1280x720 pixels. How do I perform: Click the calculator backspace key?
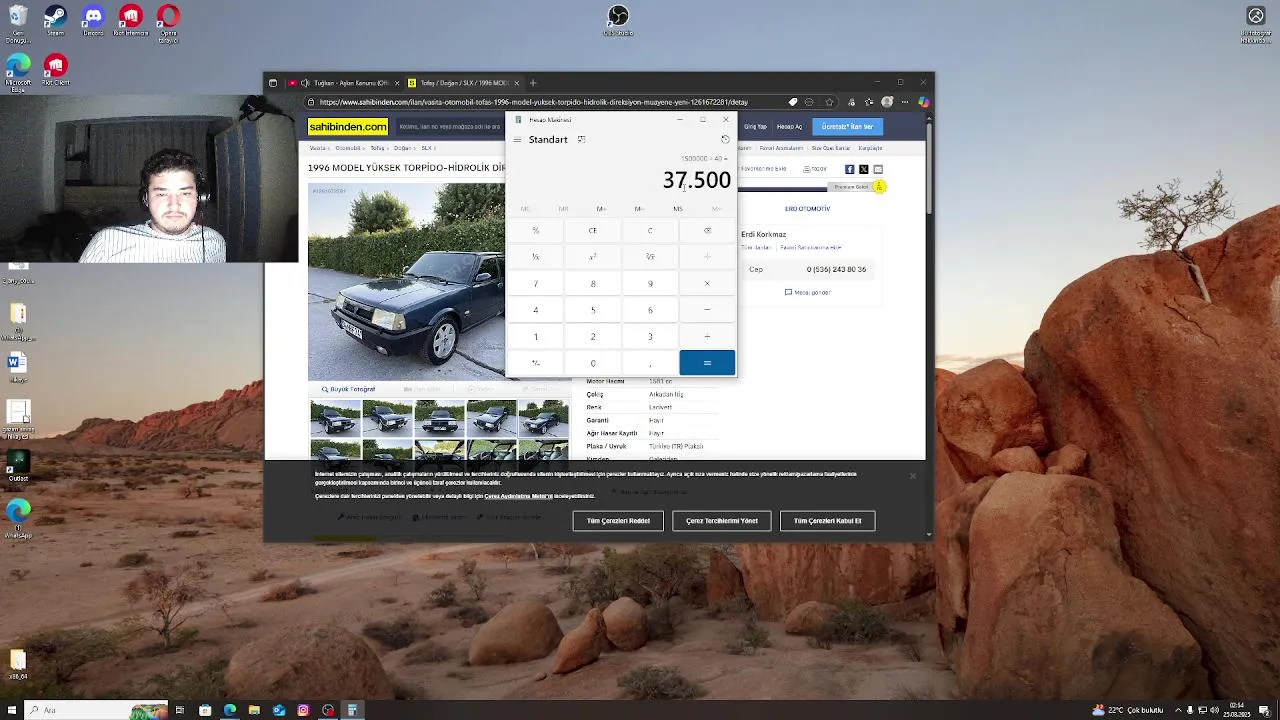click(707, 230)
